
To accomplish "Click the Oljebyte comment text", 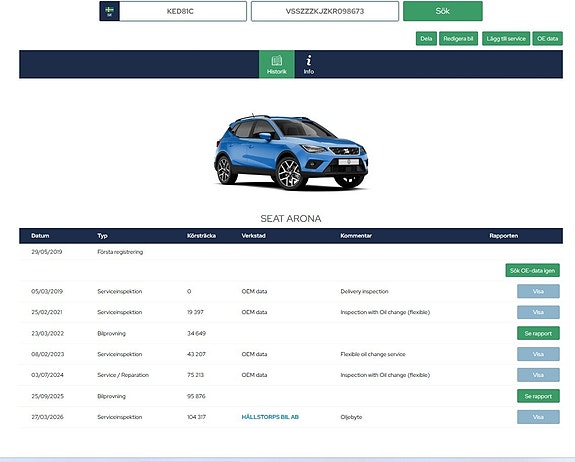I will point(351,417).
